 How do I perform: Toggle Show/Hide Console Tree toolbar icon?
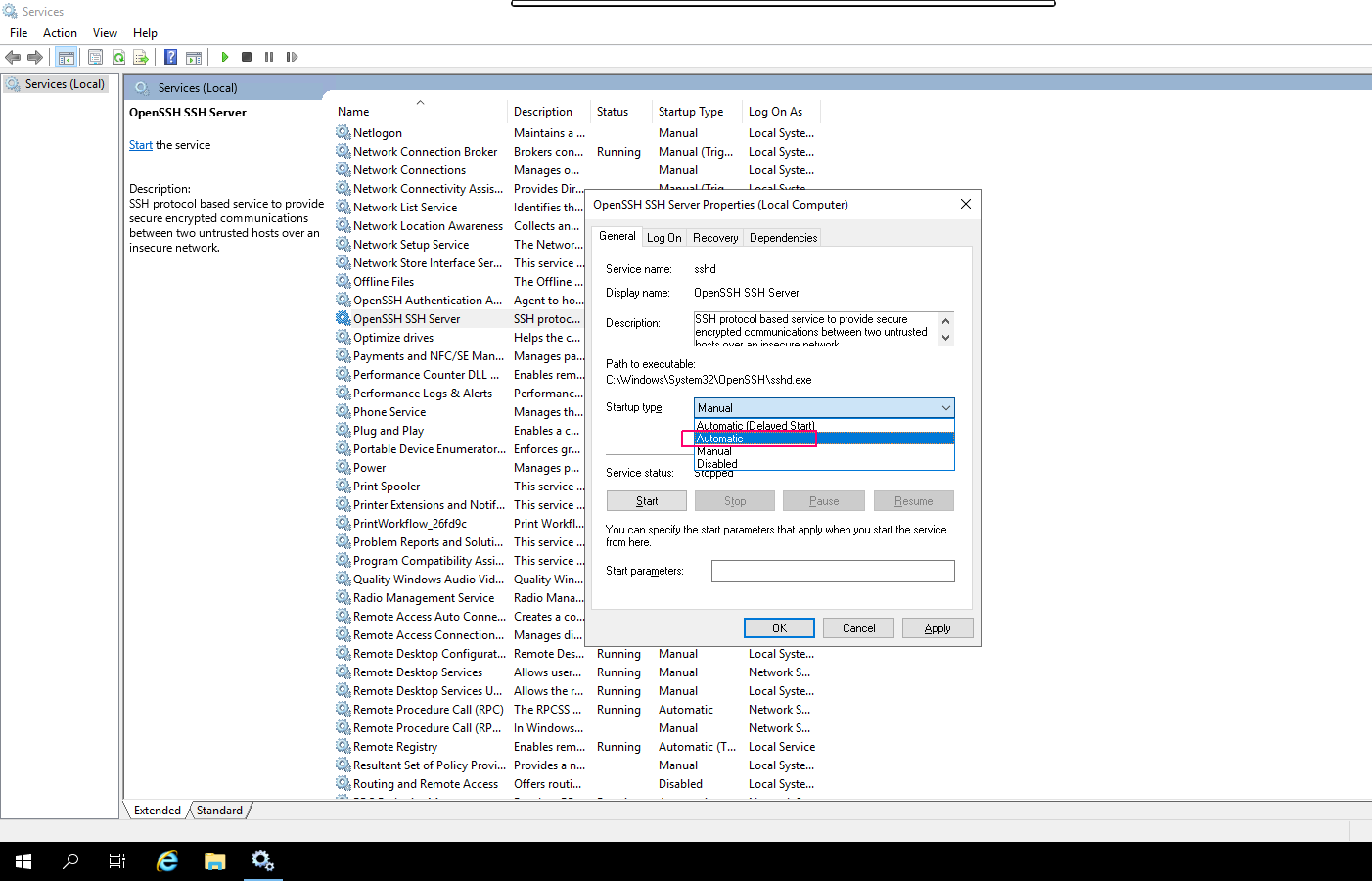66,57
